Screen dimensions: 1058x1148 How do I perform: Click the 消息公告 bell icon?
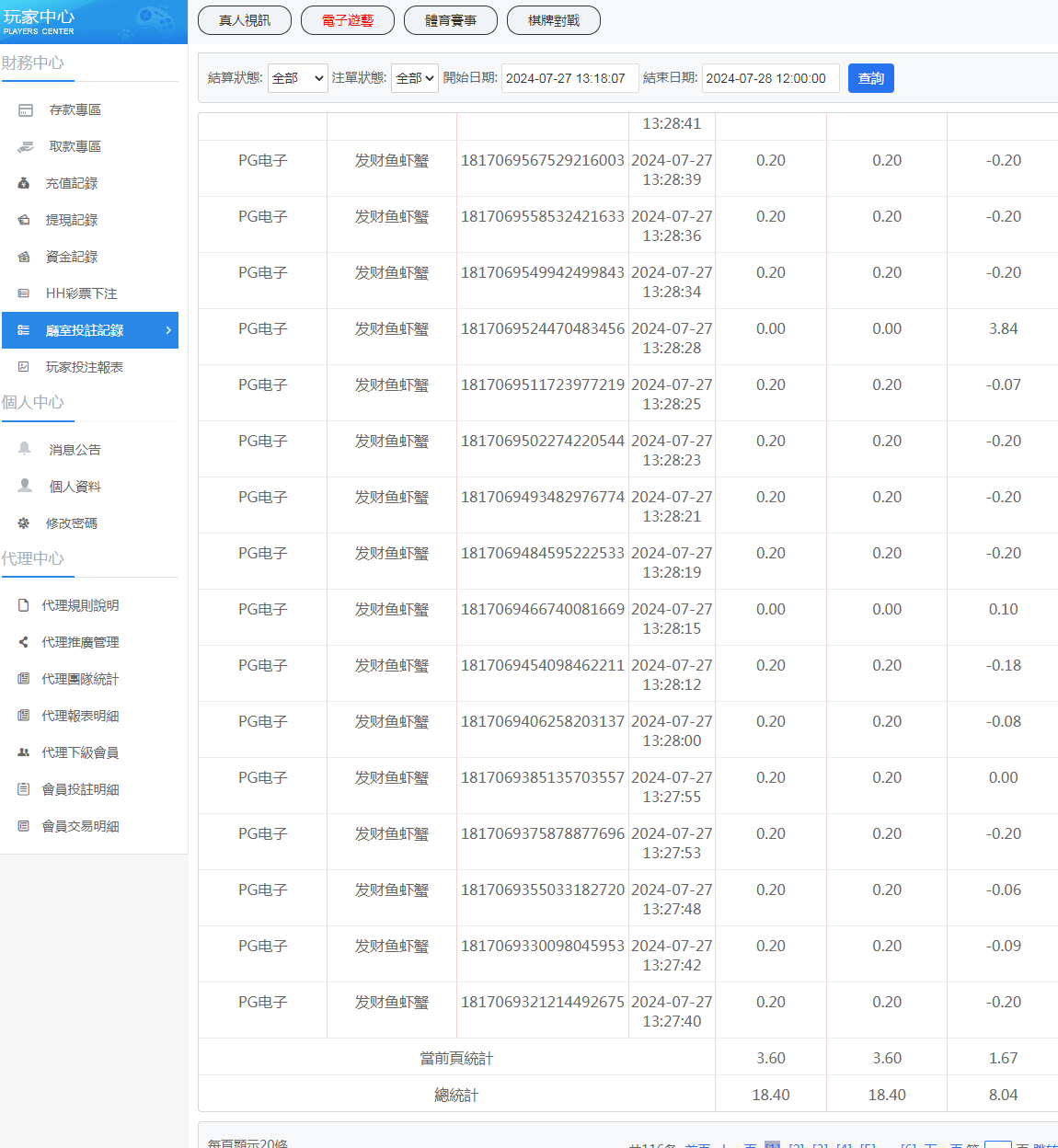25,449
